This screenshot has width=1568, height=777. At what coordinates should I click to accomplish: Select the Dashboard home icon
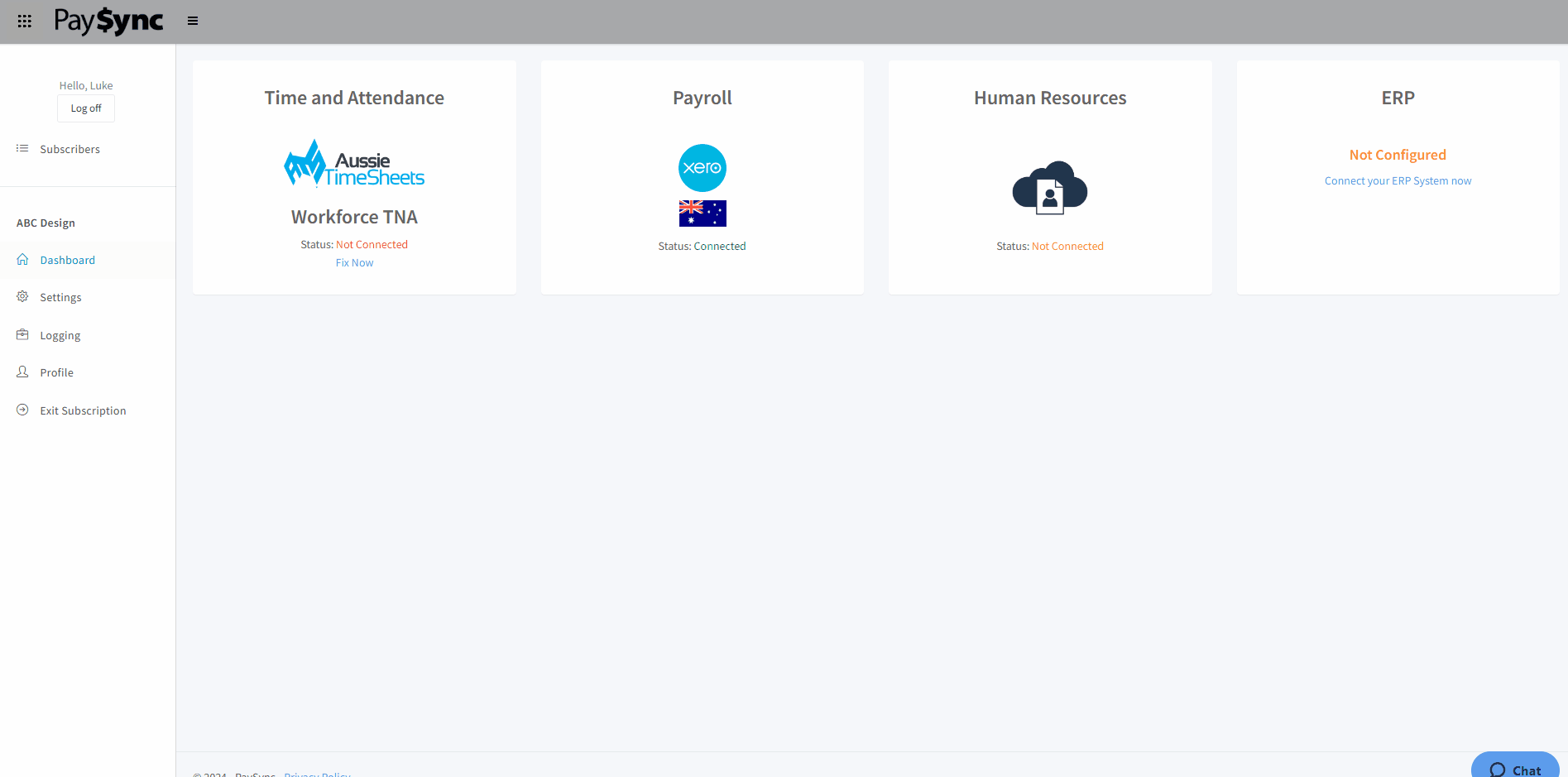point(22,259)
